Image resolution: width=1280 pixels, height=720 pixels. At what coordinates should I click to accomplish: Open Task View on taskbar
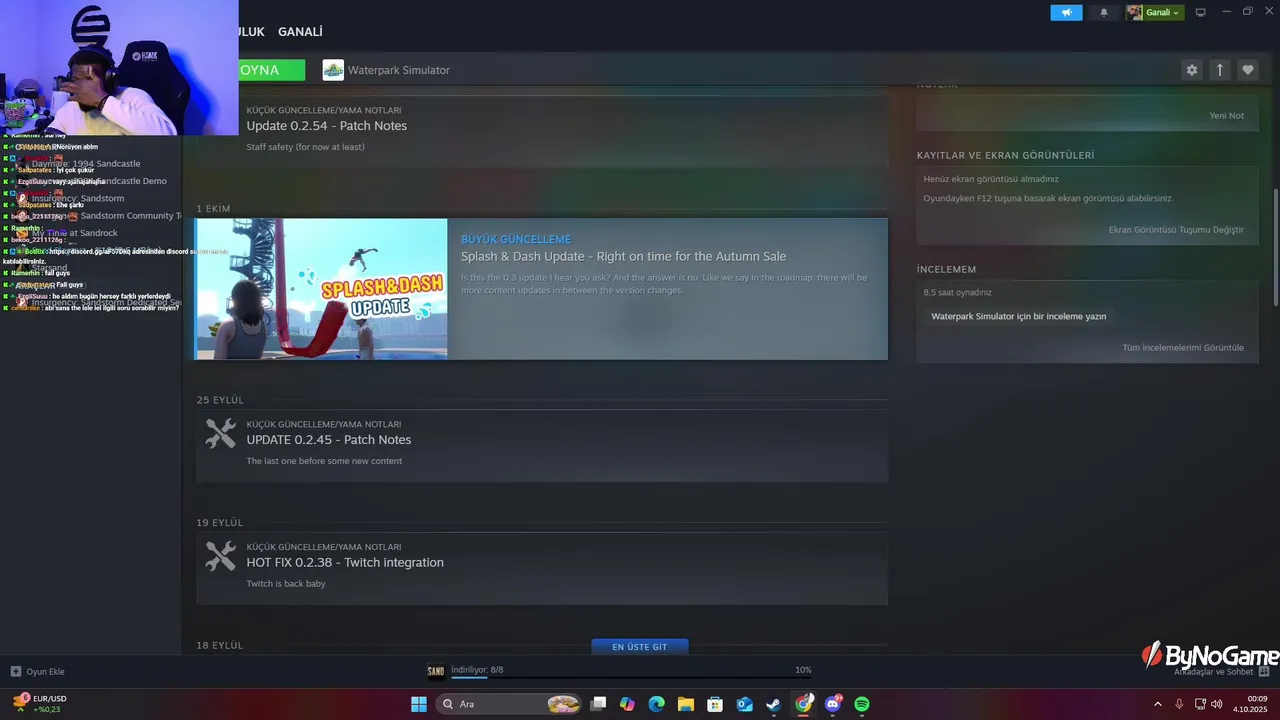[598, 704]
